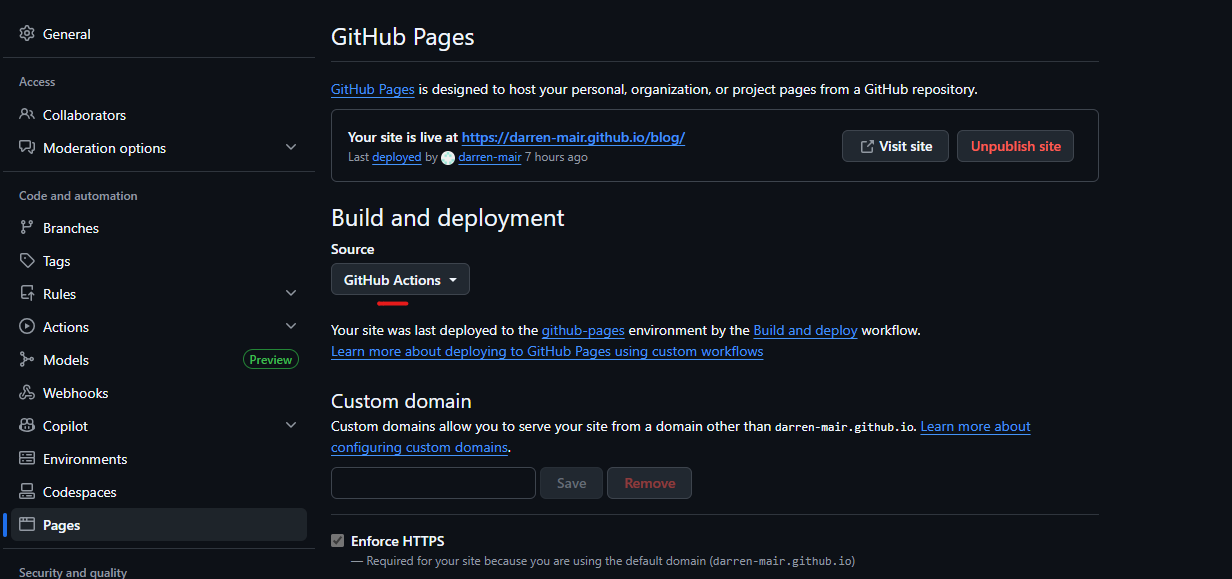Open the GitHub Pages documentation link

[x=373, y=89]
